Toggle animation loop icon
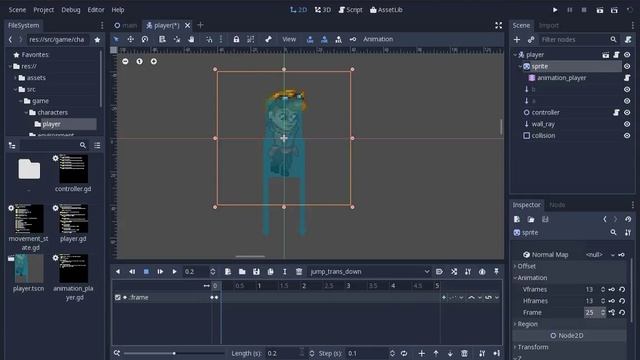 (404, 353)
